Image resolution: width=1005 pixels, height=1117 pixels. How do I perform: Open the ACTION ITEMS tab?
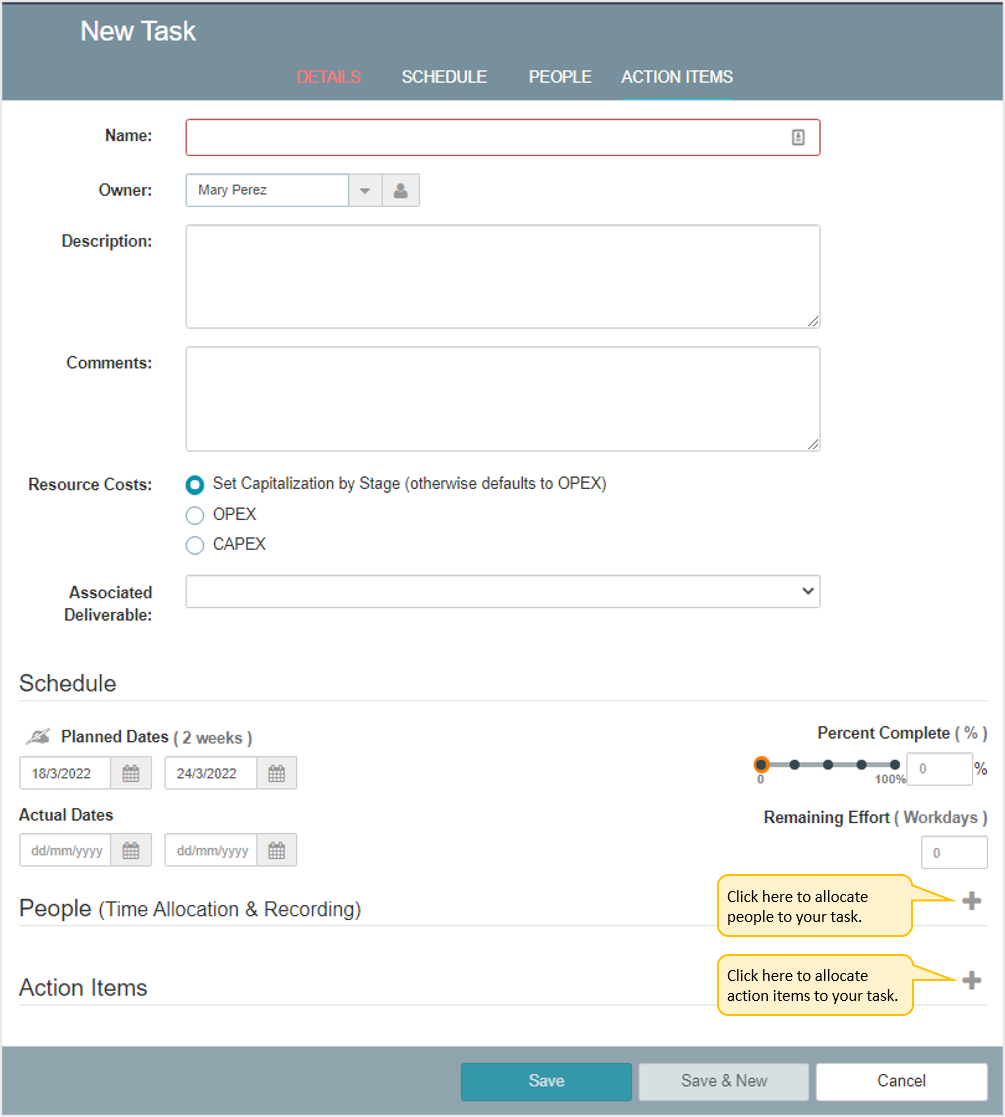click(677, 77)
